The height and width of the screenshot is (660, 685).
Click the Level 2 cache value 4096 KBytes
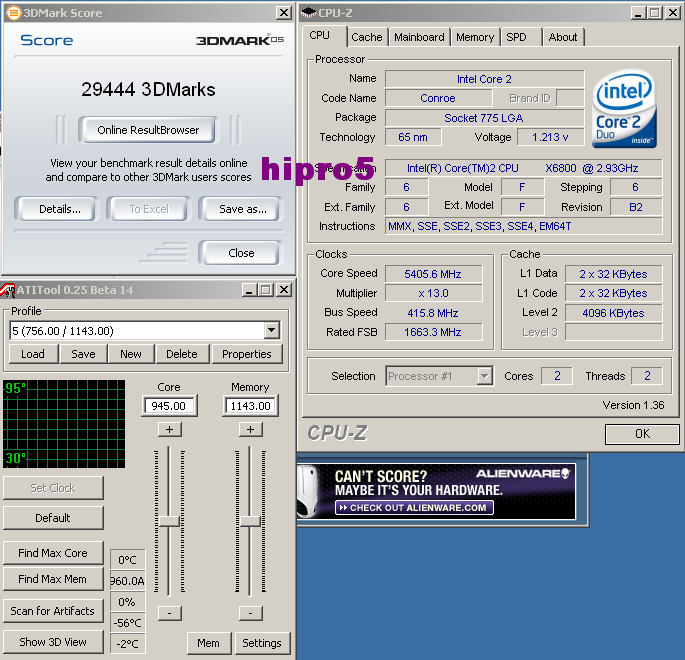pyautogui.click(x=613, y=313)
